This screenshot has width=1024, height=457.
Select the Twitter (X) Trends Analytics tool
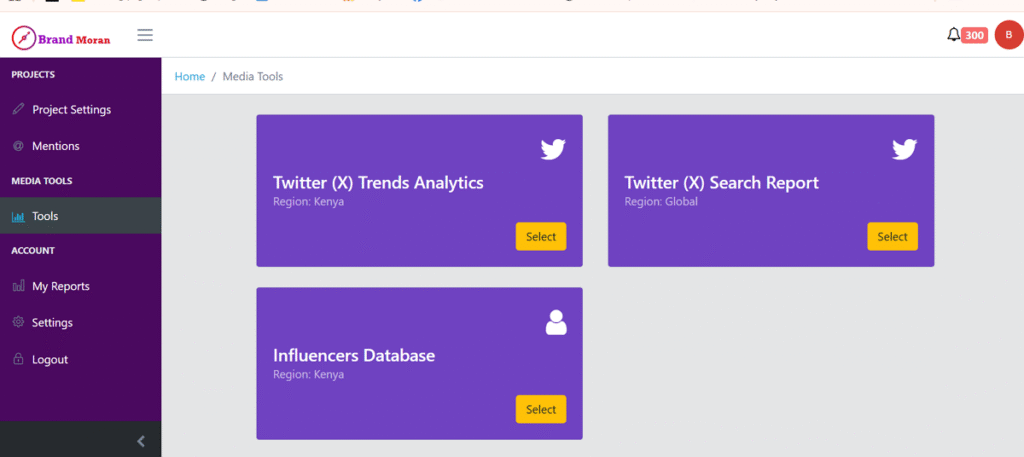(541, 236)
